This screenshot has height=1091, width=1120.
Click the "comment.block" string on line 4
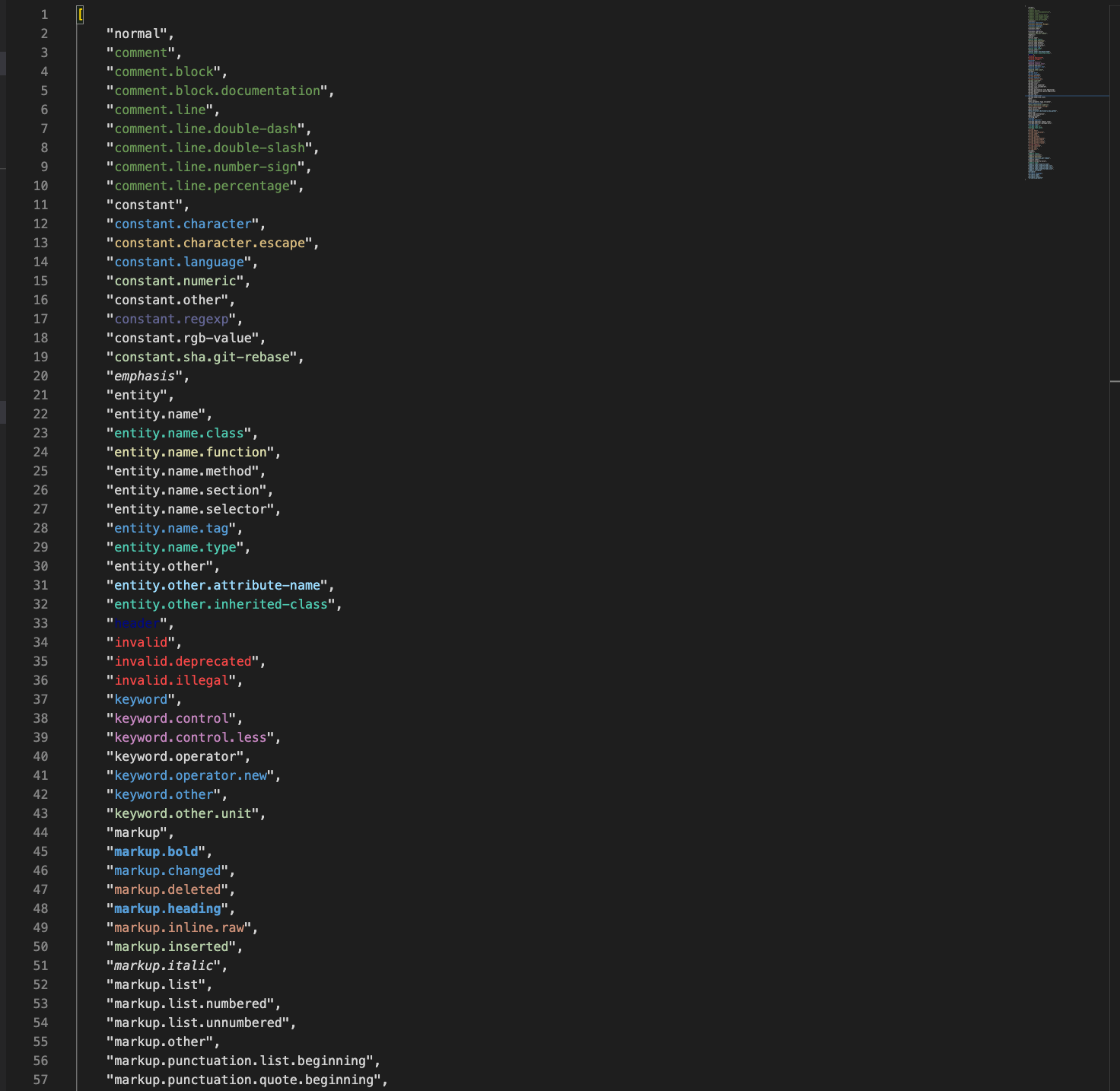point(164,72)
